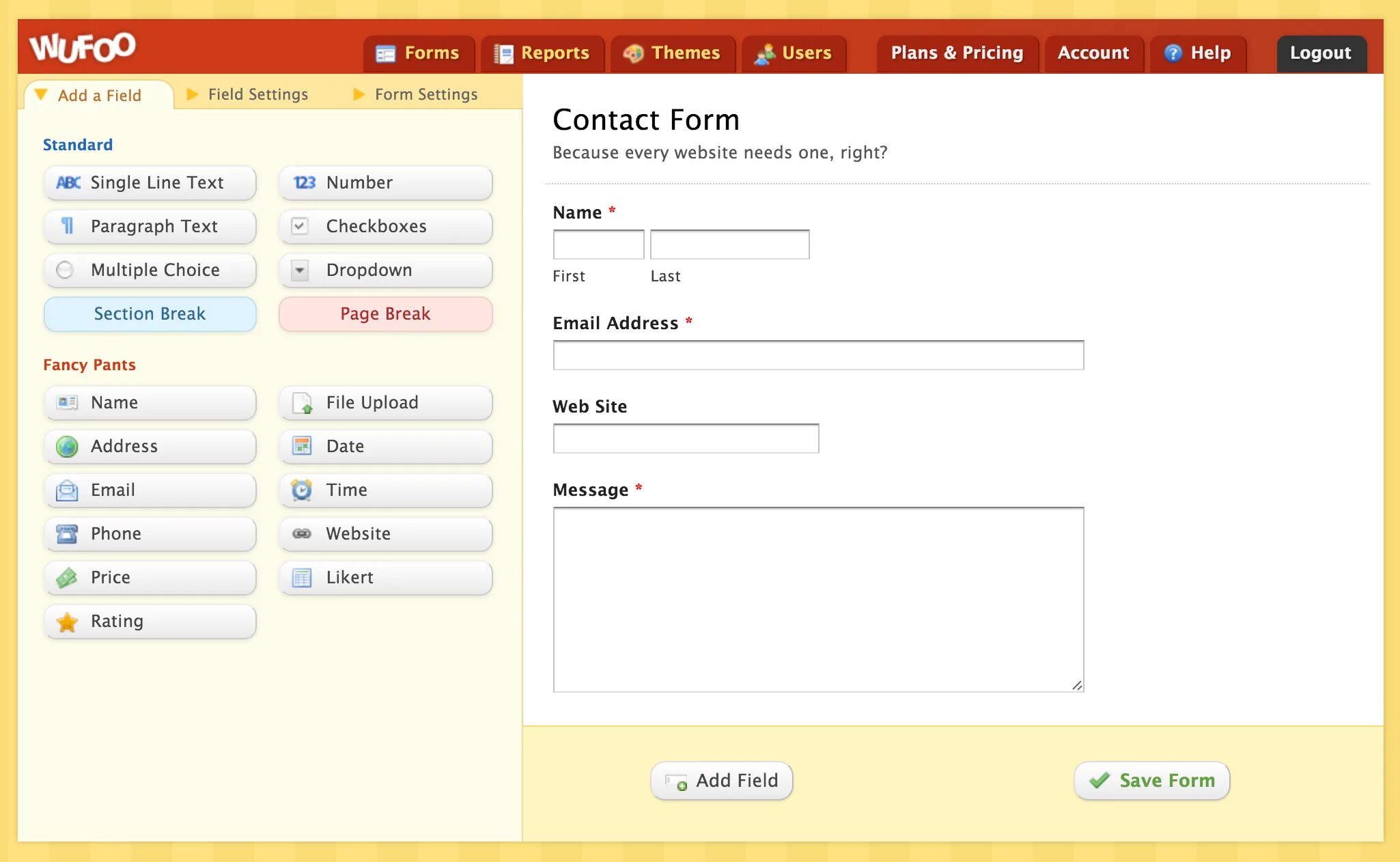Click the Save Form button

(x=1152, y=781)
